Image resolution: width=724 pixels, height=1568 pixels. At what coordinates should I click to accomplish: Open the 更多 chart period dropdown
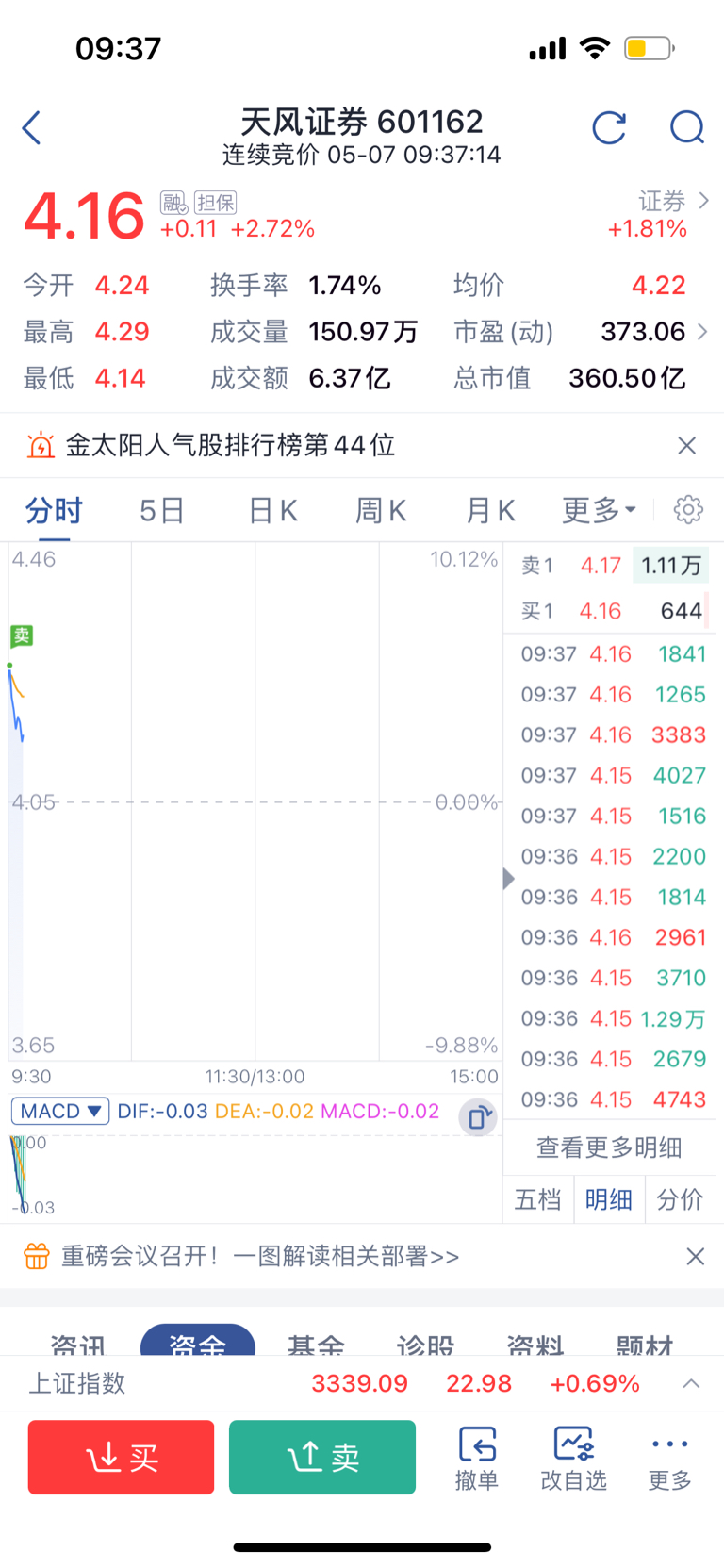(599, 510)
